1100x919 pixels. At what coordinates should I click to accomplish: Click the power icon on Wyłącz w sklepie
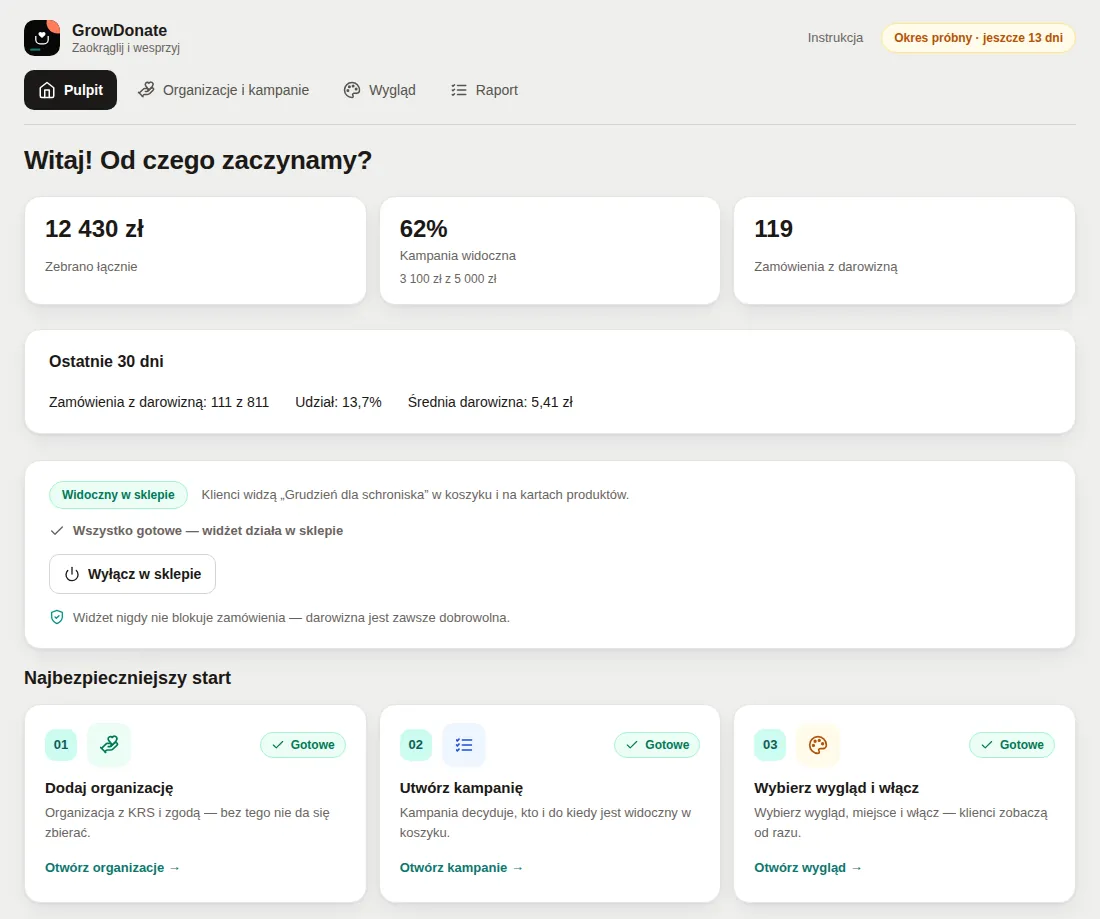(x=72, y=575)
